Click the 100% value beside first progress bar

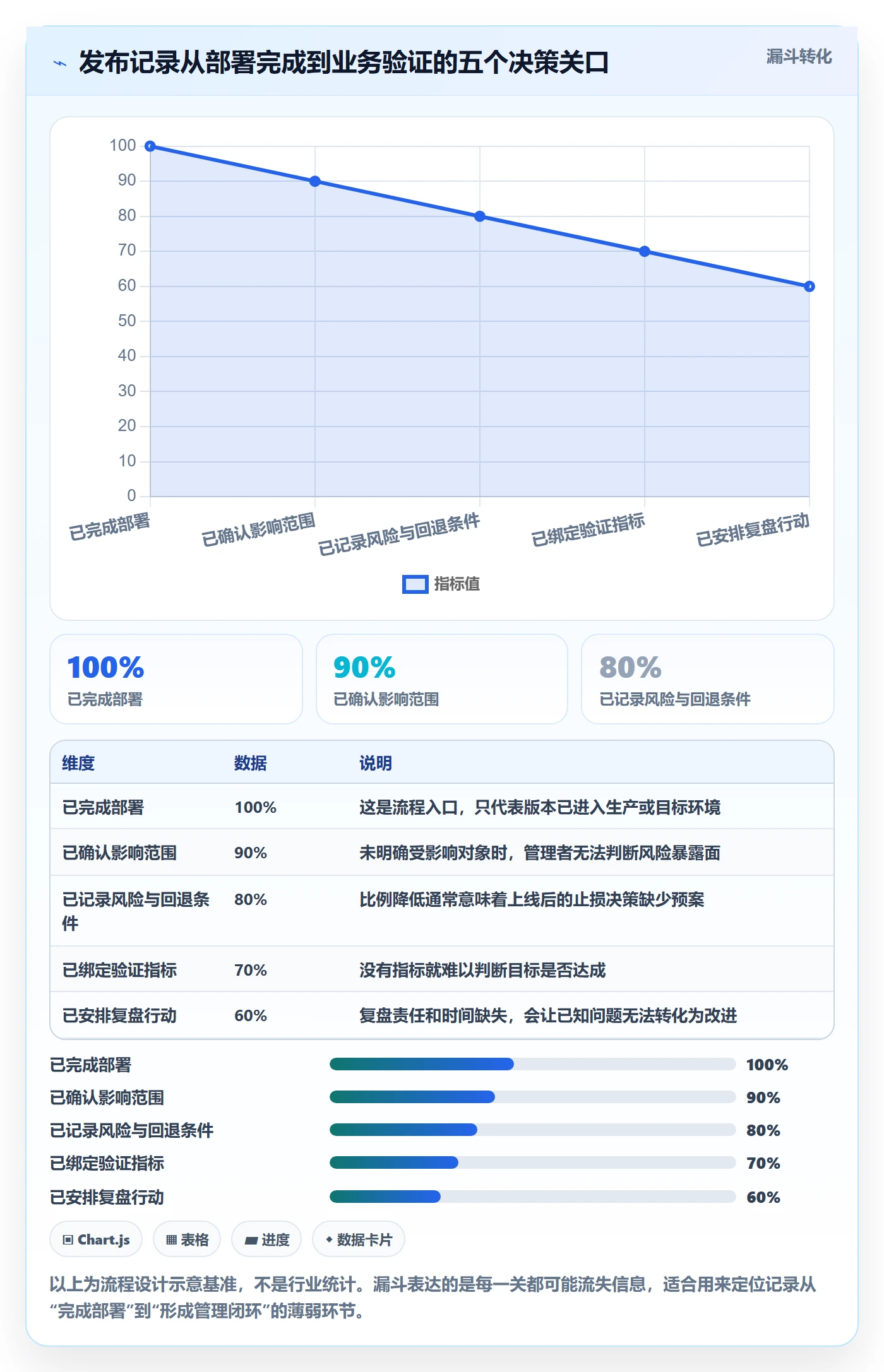point(767,1065)
